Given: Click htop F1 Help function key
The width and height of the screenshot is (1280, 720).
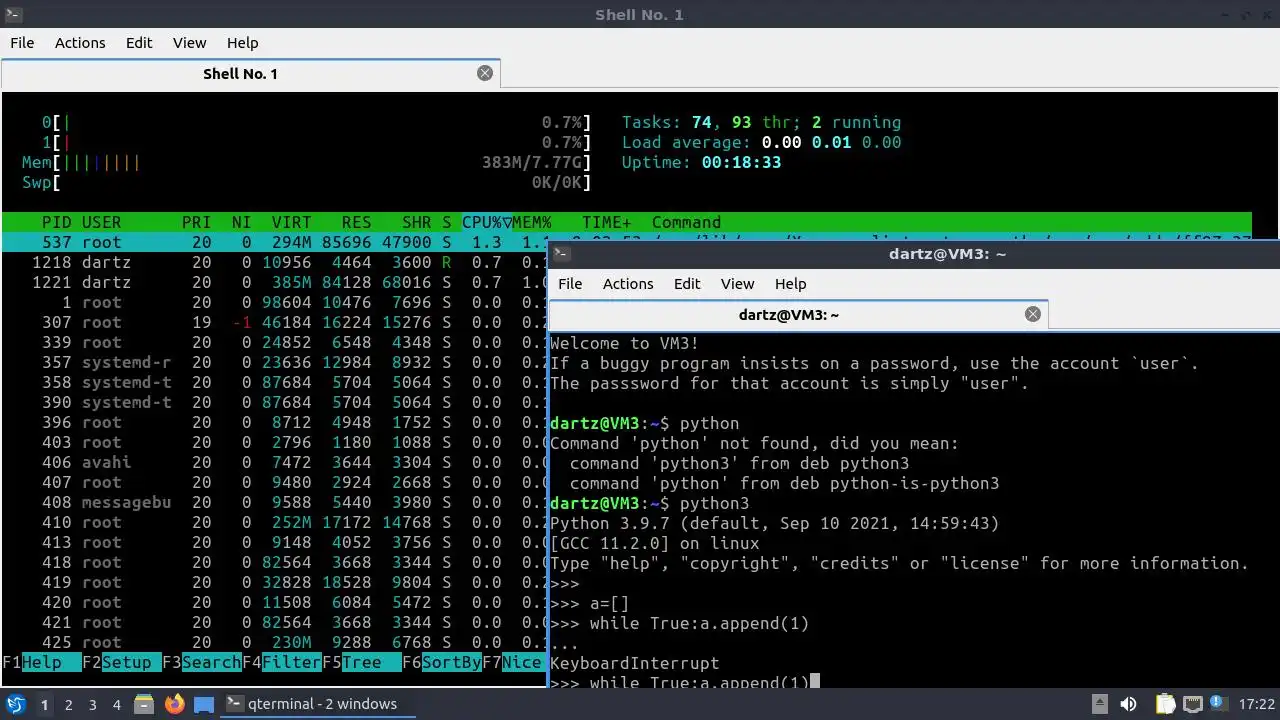Looking at the screenshot, I should [41, 662].
